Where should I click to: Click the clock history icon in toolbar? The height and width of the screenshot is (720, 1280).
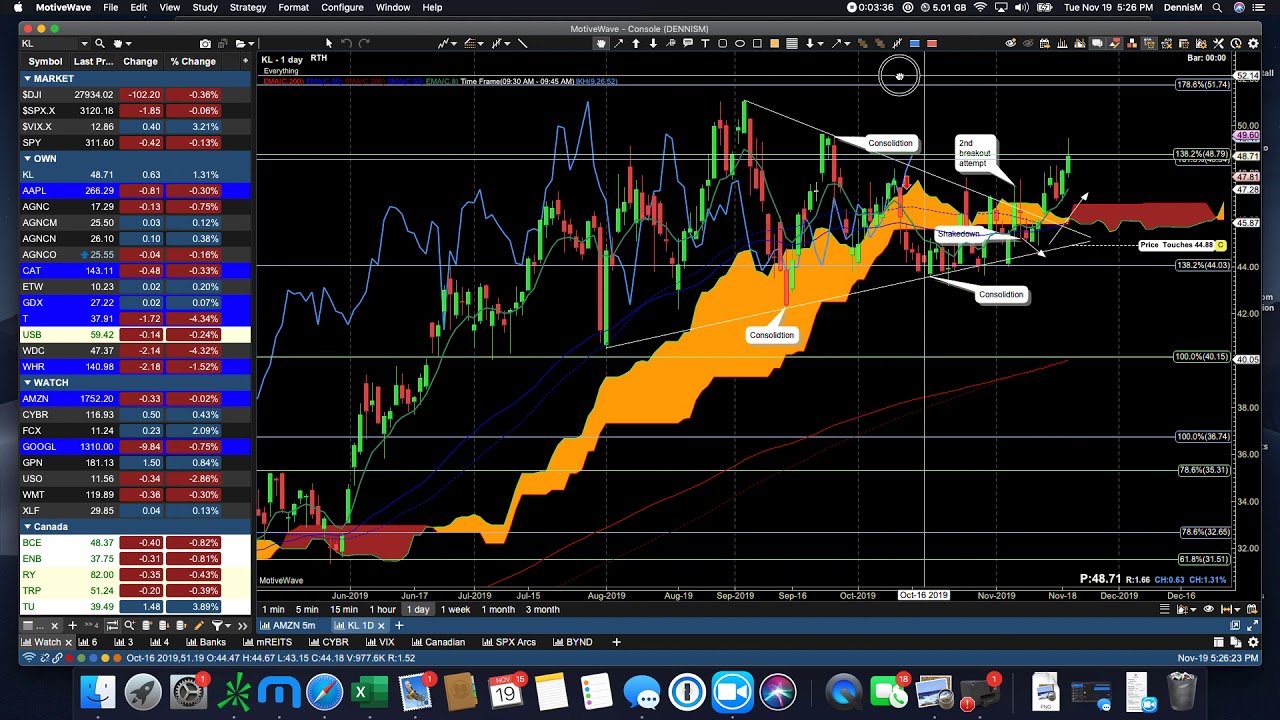(1235, 43)
